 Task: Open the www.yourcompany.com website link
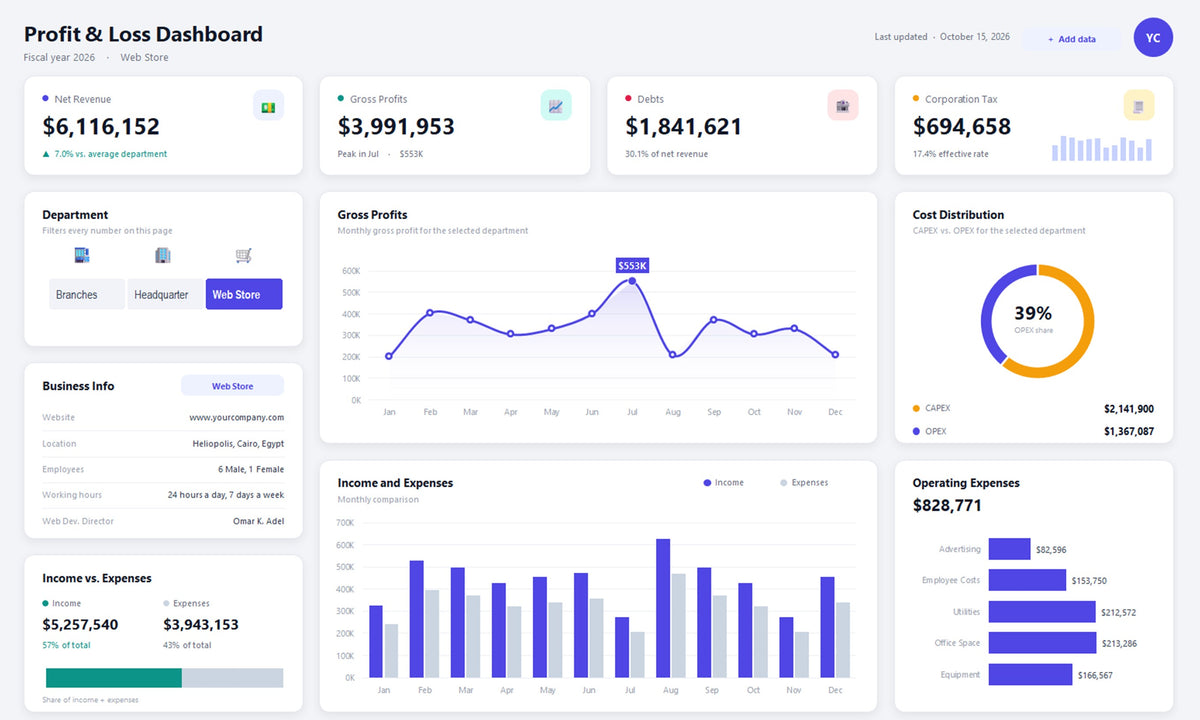236,417
